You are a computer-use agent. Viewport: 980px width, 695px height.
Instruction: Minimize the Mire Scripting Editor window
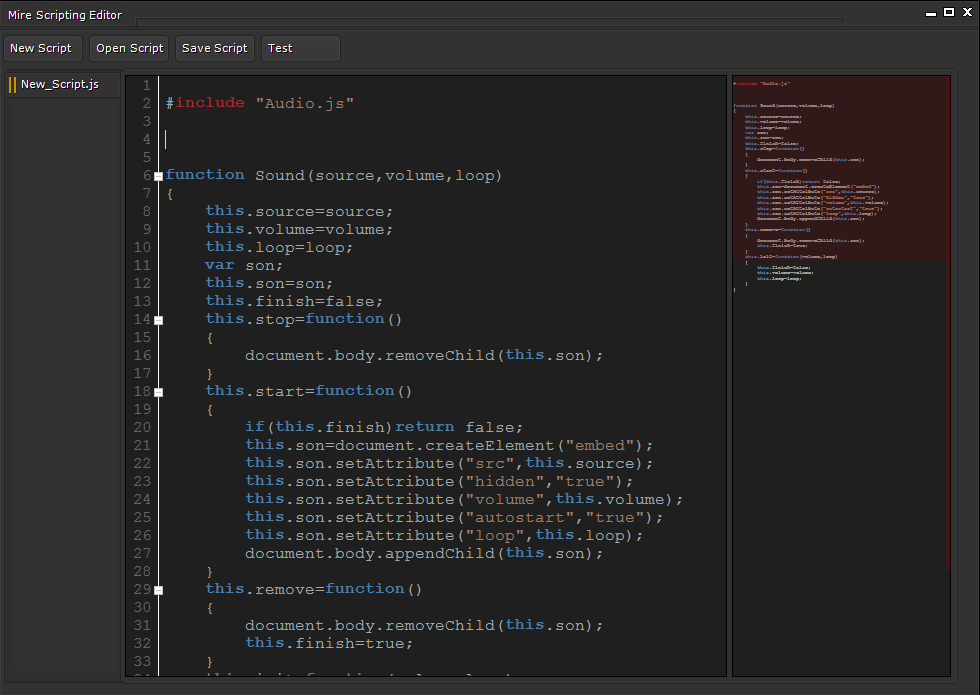coord(931,12)
